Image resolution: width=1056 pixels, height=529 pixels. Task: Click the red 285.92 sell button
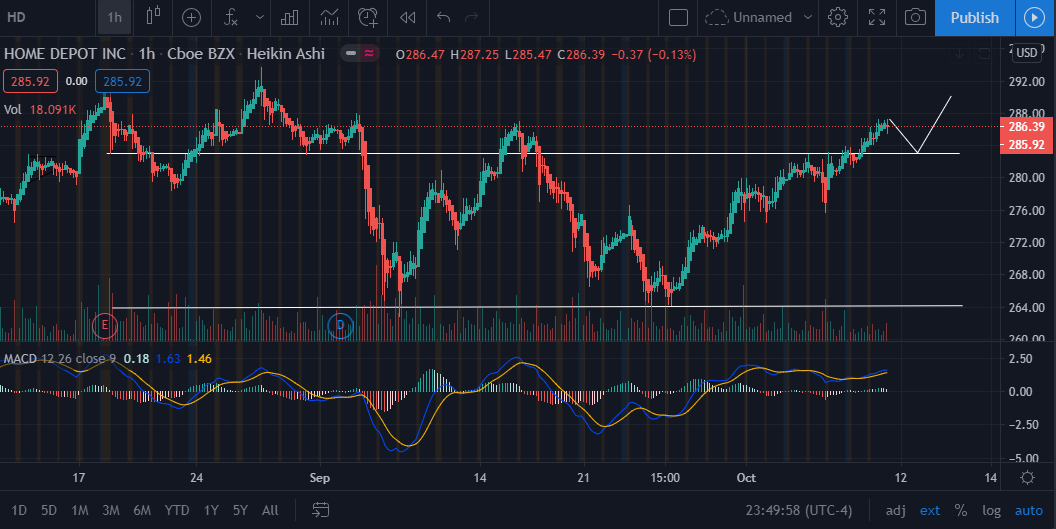(x=30, y=81)
